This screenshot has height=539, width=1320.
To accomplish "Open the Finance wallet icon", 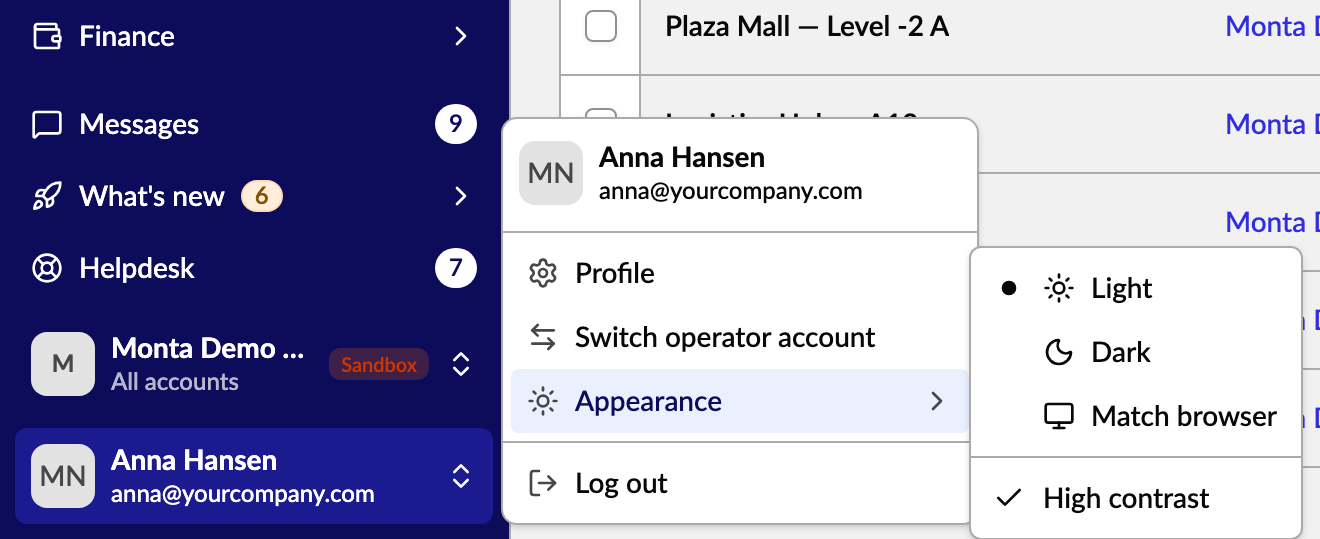I will pos(47,37).
